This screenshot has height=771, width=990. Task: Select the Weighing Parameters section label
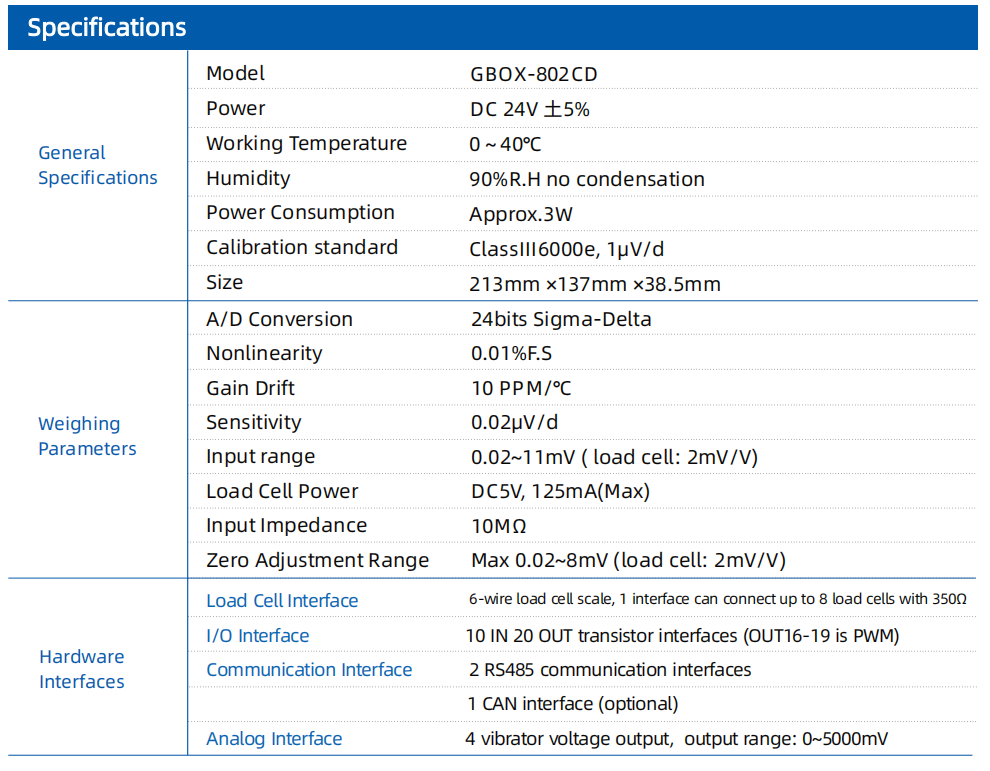point(87,436)
